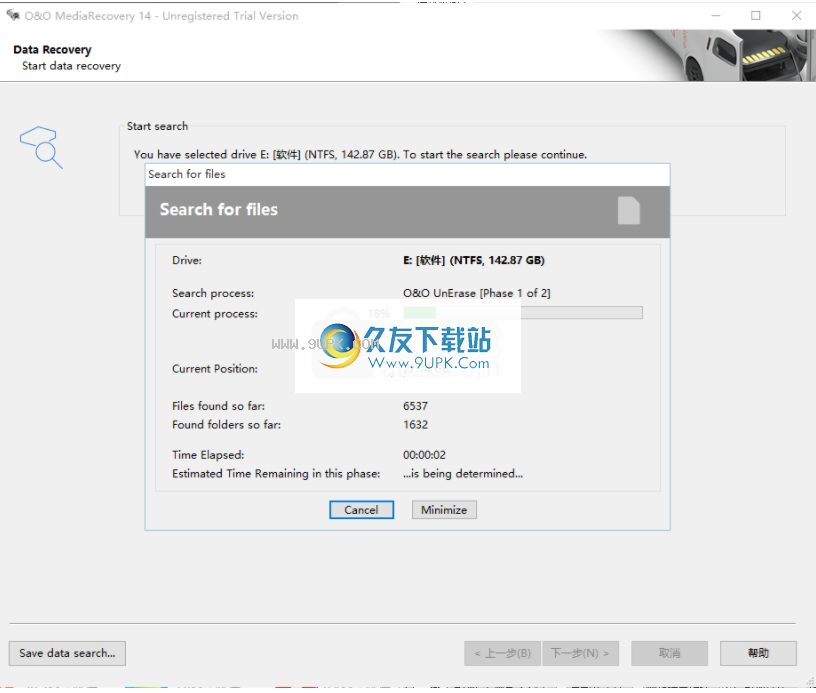
Task: Click the 'Data Recovery' heading
Action: [52, 50]
